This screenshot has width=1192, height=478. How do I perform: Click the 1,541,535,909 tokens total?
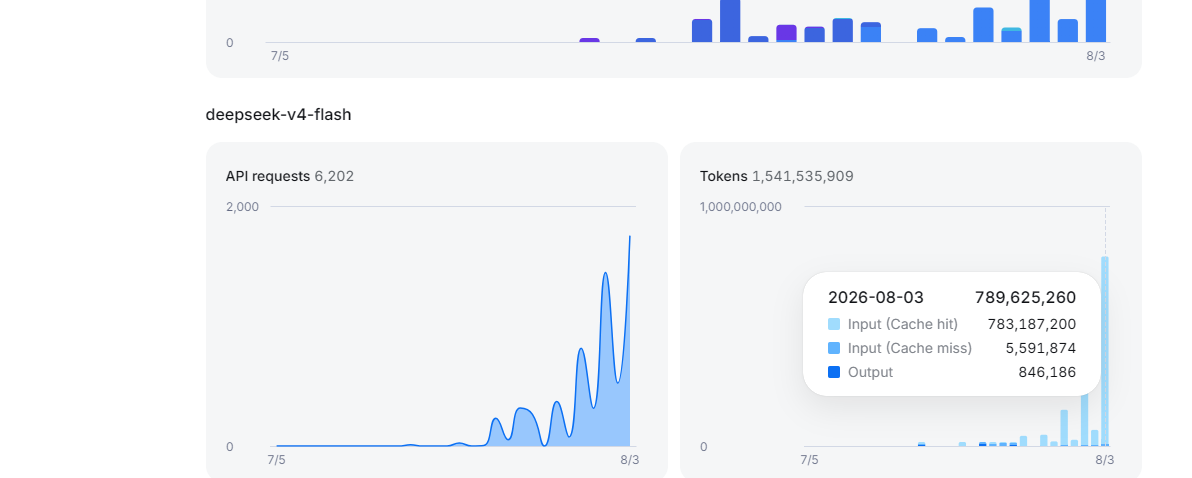pos(803,176)
